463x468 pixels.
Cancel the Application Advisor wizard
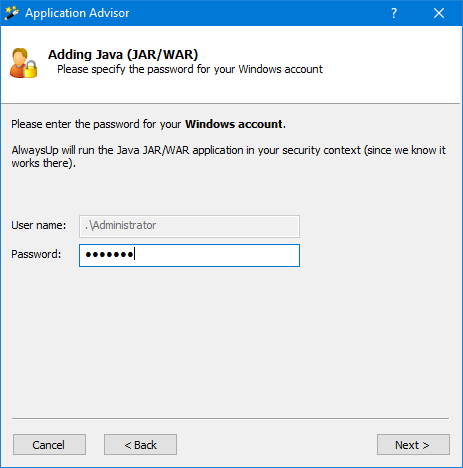(x=49, y=444)
